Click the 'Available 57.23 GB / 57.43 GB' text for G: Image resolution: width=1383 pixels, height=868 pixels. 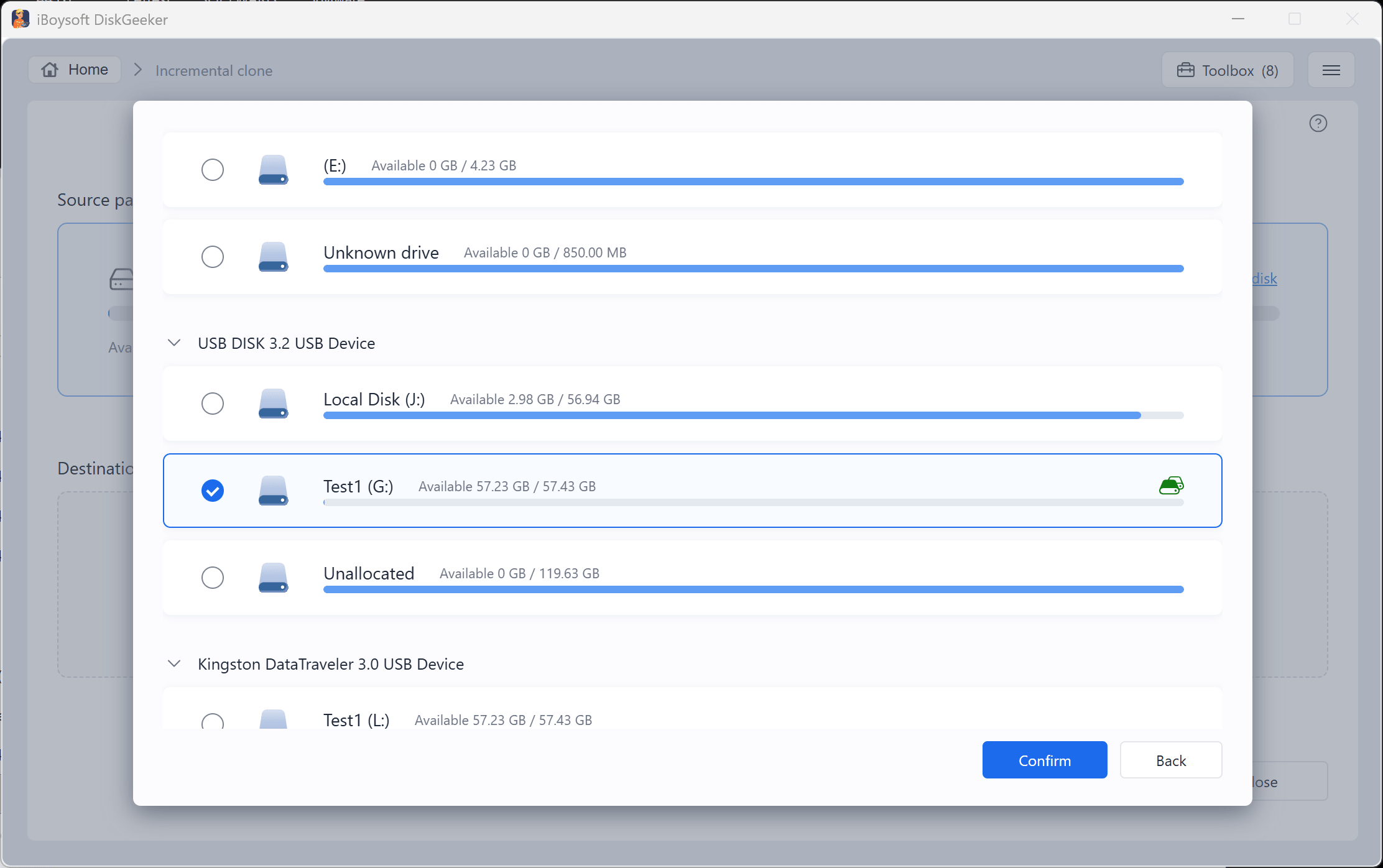507,486
